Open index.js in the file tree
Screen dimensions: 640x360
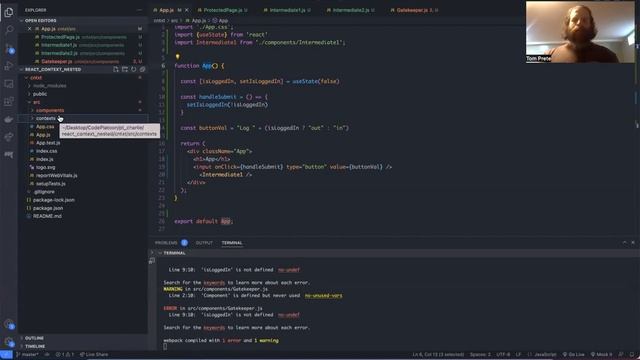[44, 159]
